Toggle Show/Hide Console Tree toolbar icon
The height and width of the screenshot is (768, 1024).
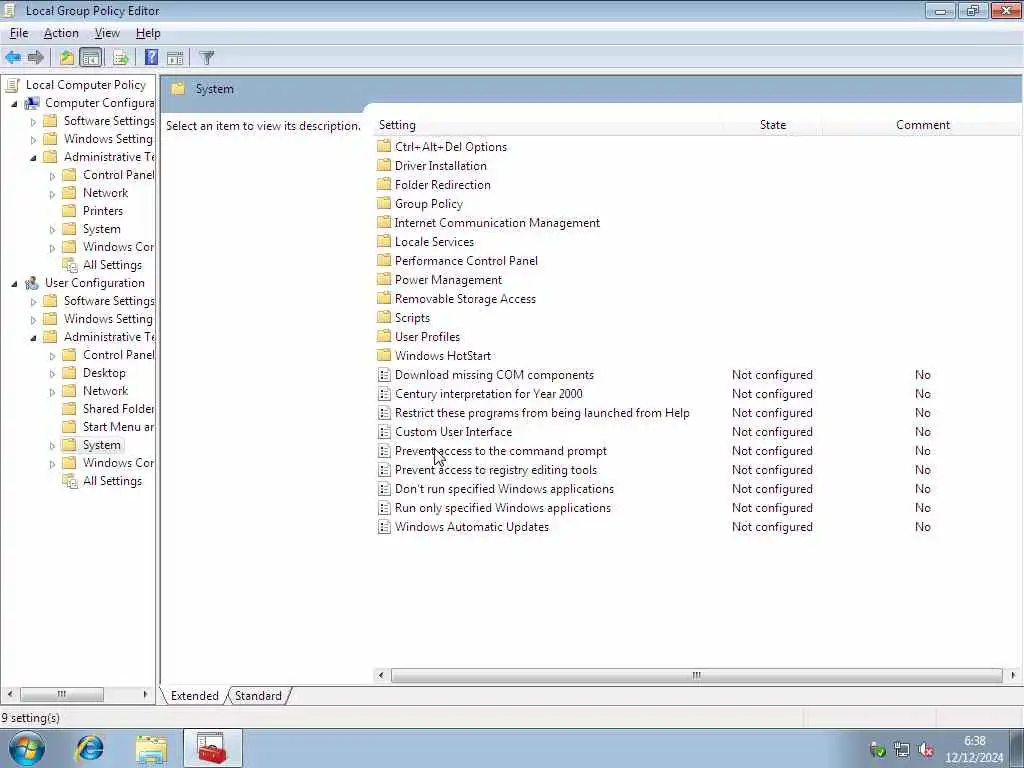pyautogui.click(x=91, y=57)
